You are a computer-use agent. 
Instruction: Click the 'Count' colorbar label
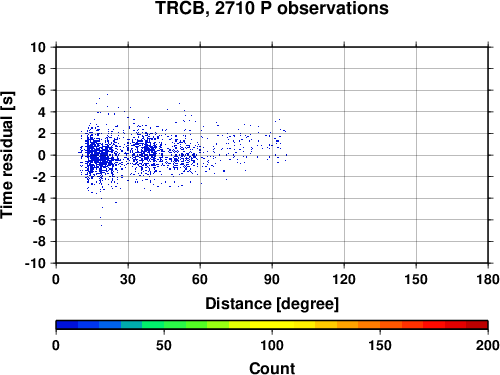tap(272, 368)
